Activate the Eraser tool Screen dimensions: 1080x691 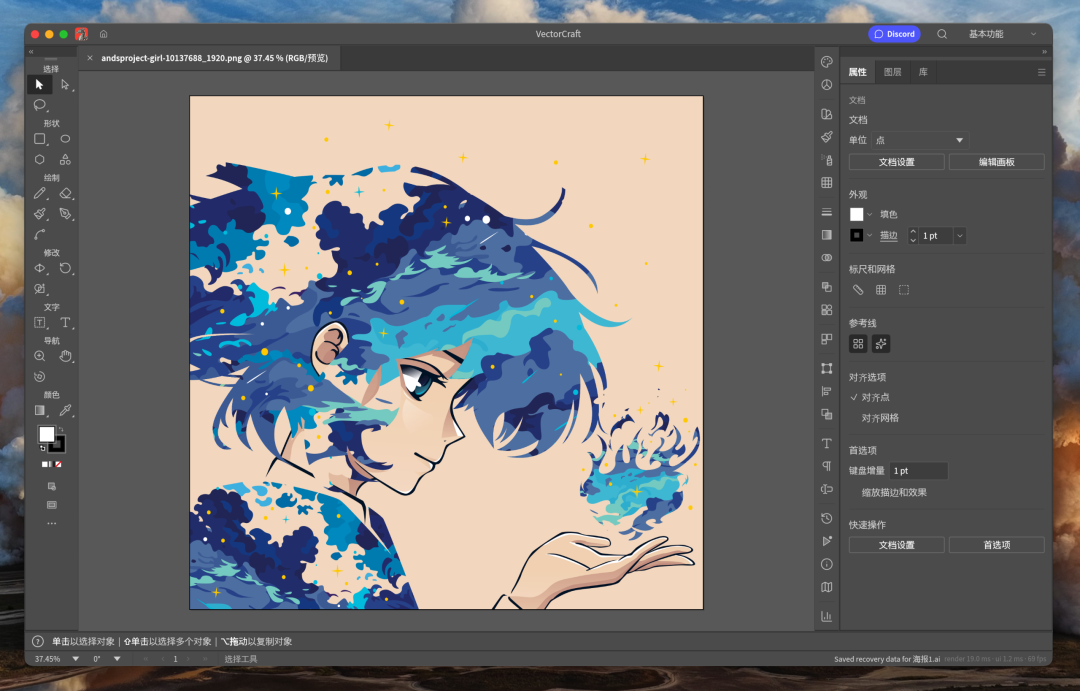point(65,194)
